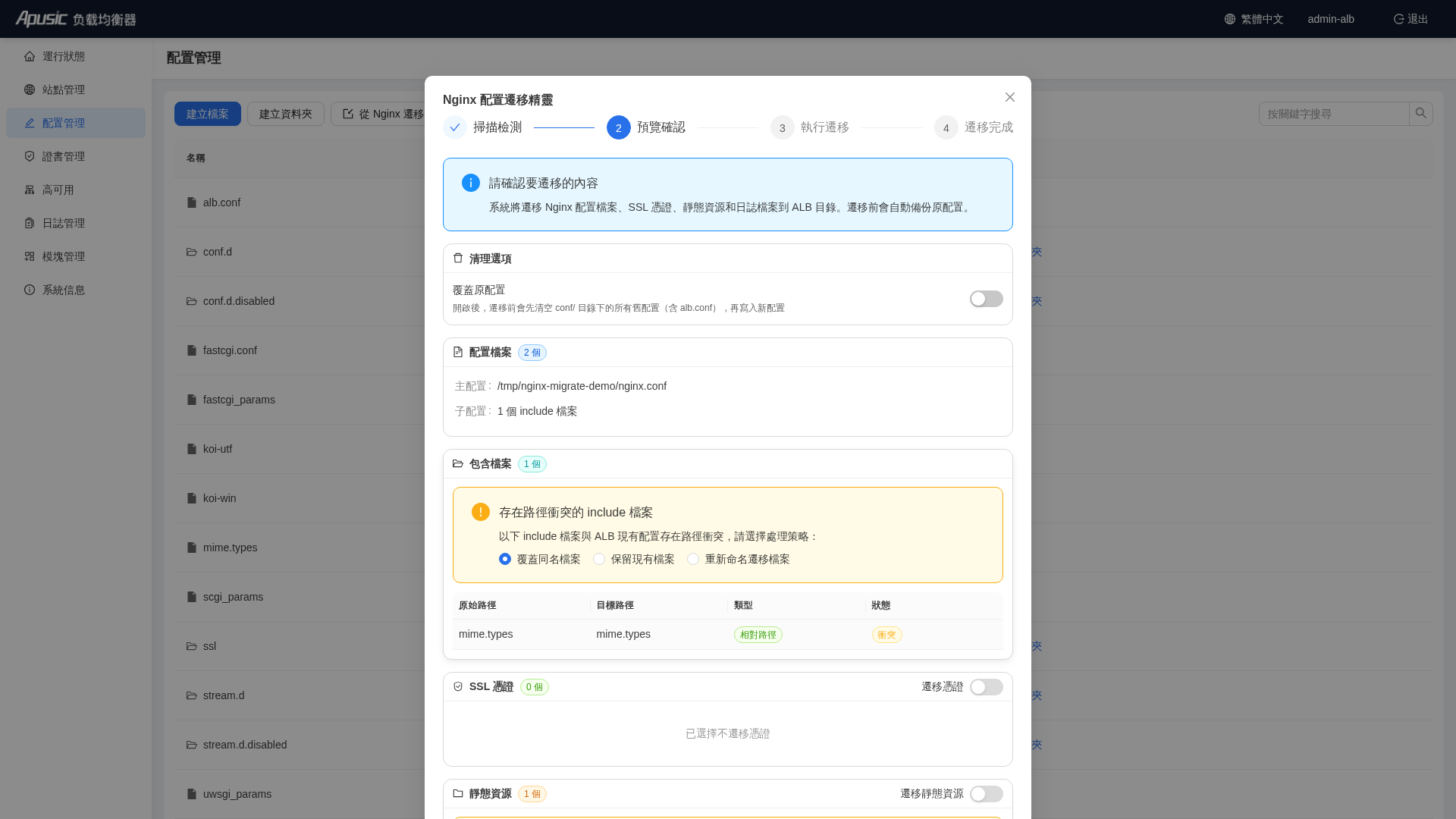Click the search magnifier button
Screen dimensions: 1456x819
[x=1421, y=114]
